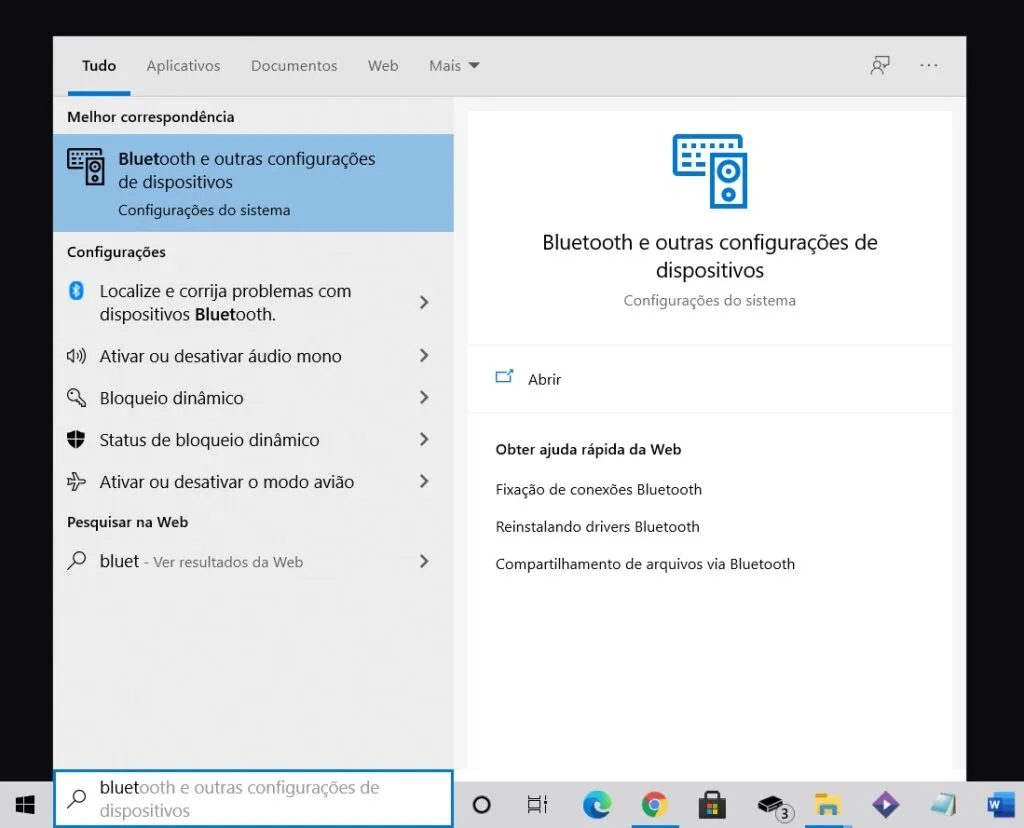Open the purple diamond app on the taskbar

click(886, 804)
